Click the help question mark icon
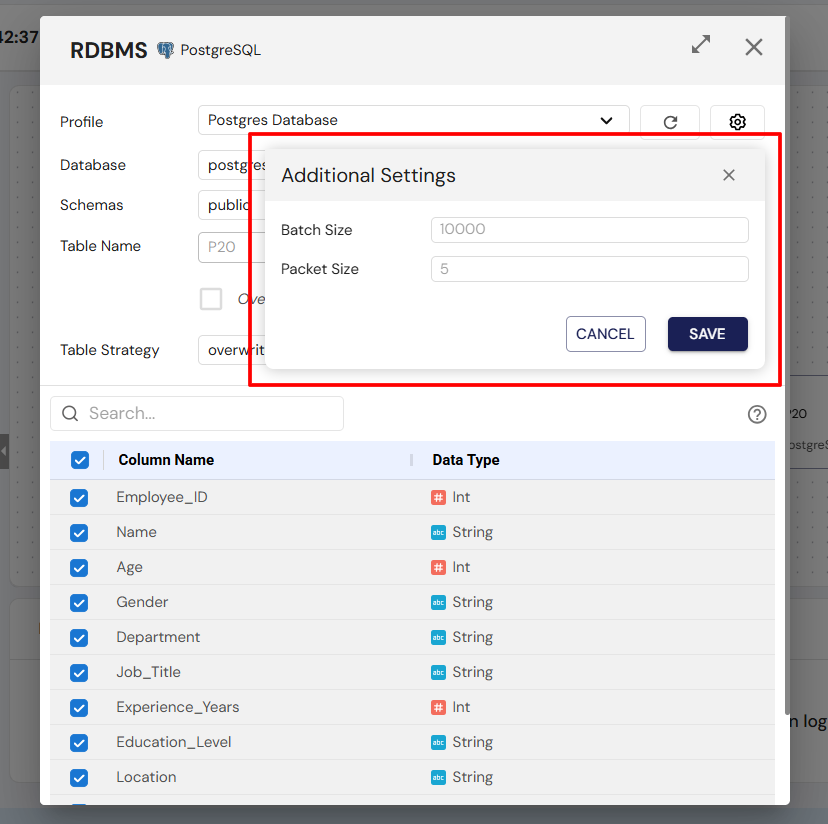828x824 pixels. tap(757, 414)
